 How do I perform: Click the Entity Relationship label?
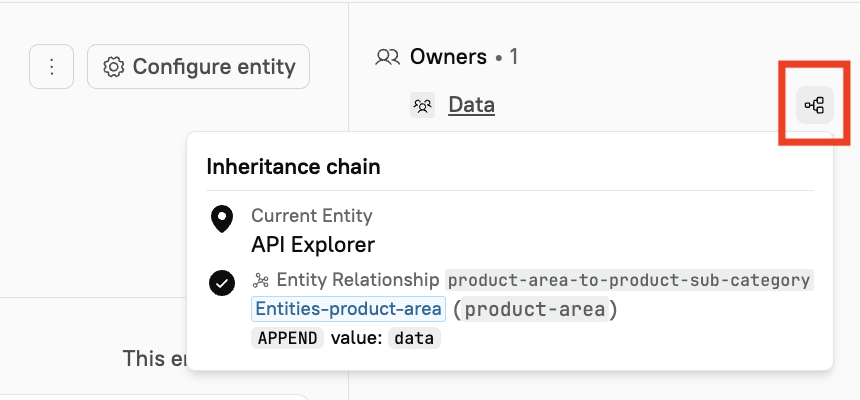(358, 280)
